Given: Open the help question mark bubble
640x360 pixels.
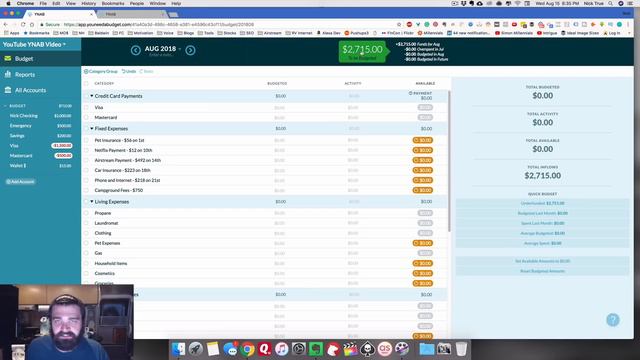Looking at the screenshot, I should (613, 320).
